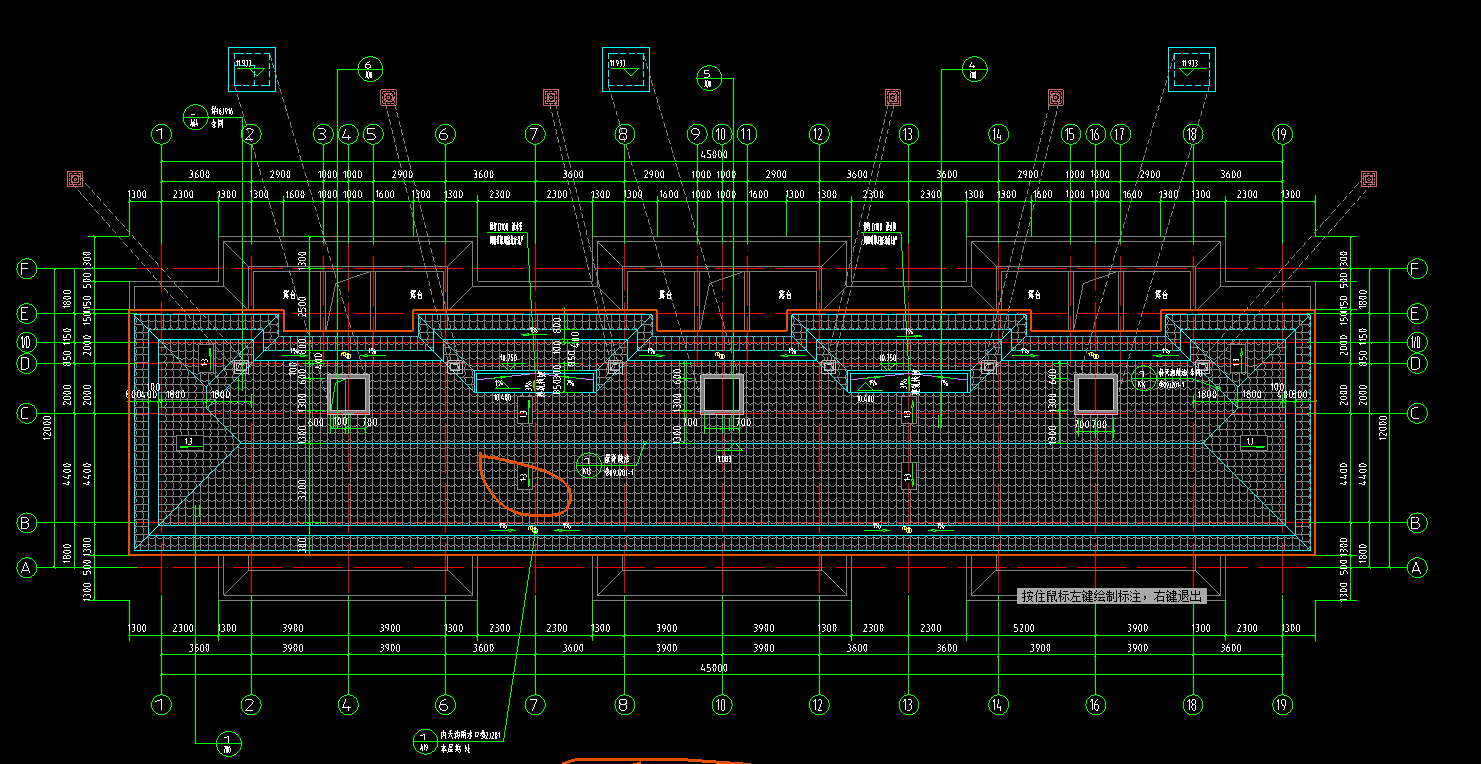Click the red drain symbol at far left margin
This screenshot has width=1481, height=764.
coord(75,179)
